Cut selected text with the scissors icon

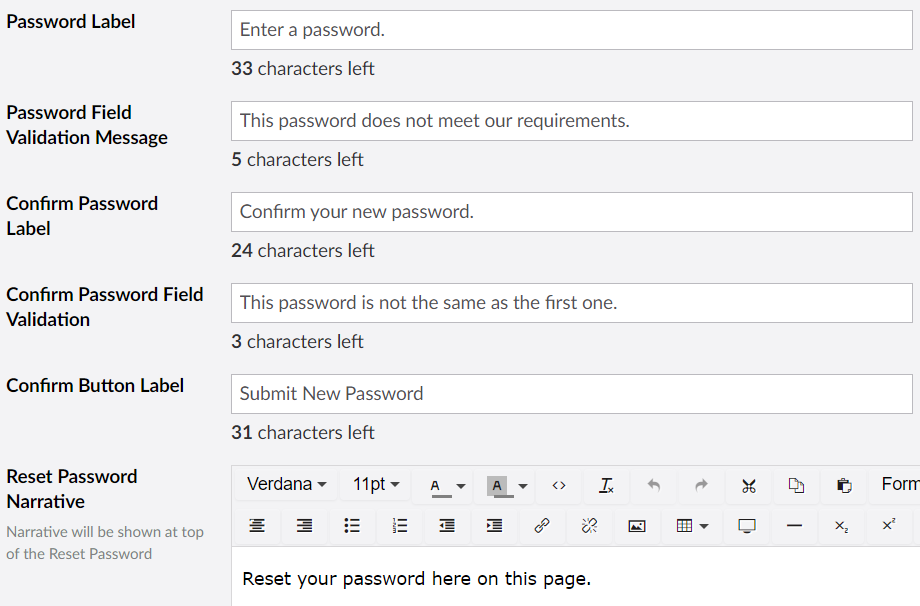click(748, 484)
